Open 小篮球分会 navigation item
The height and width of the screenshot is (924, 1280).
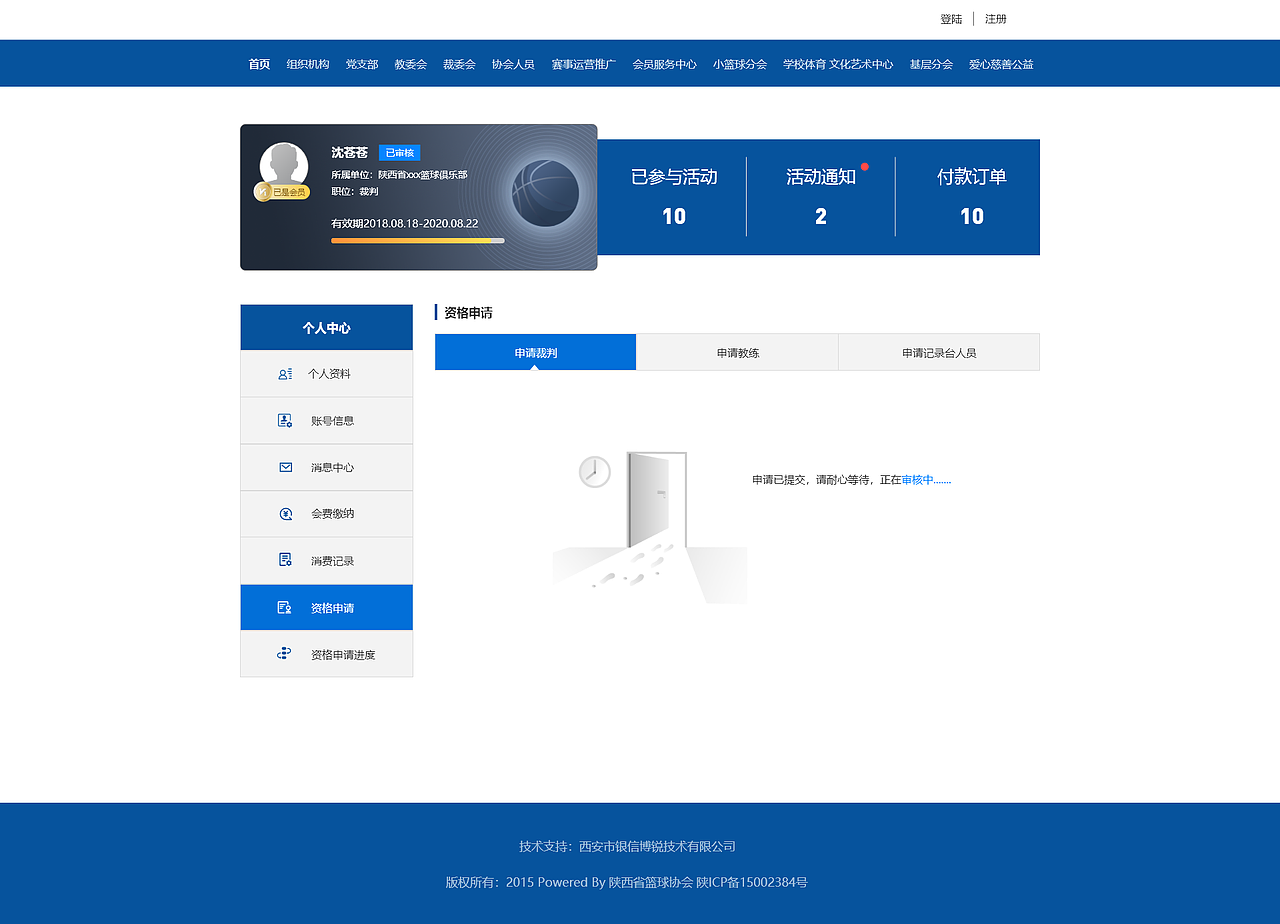pyautogui.click(x=740, y=64)
